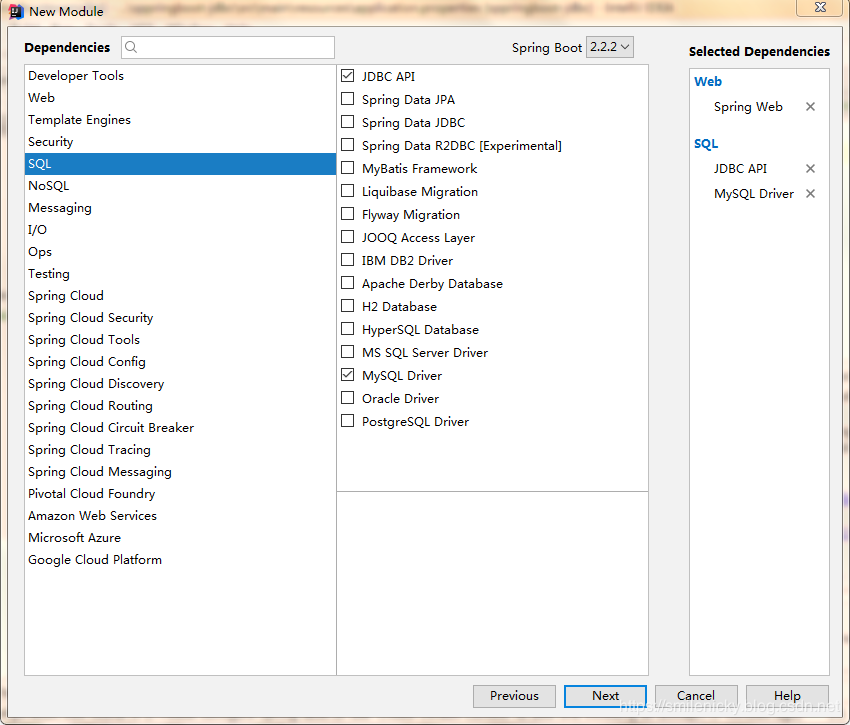Select Spring Cloud Tracing category
This screenshot has width=850, height=725.
coord(180,450)
